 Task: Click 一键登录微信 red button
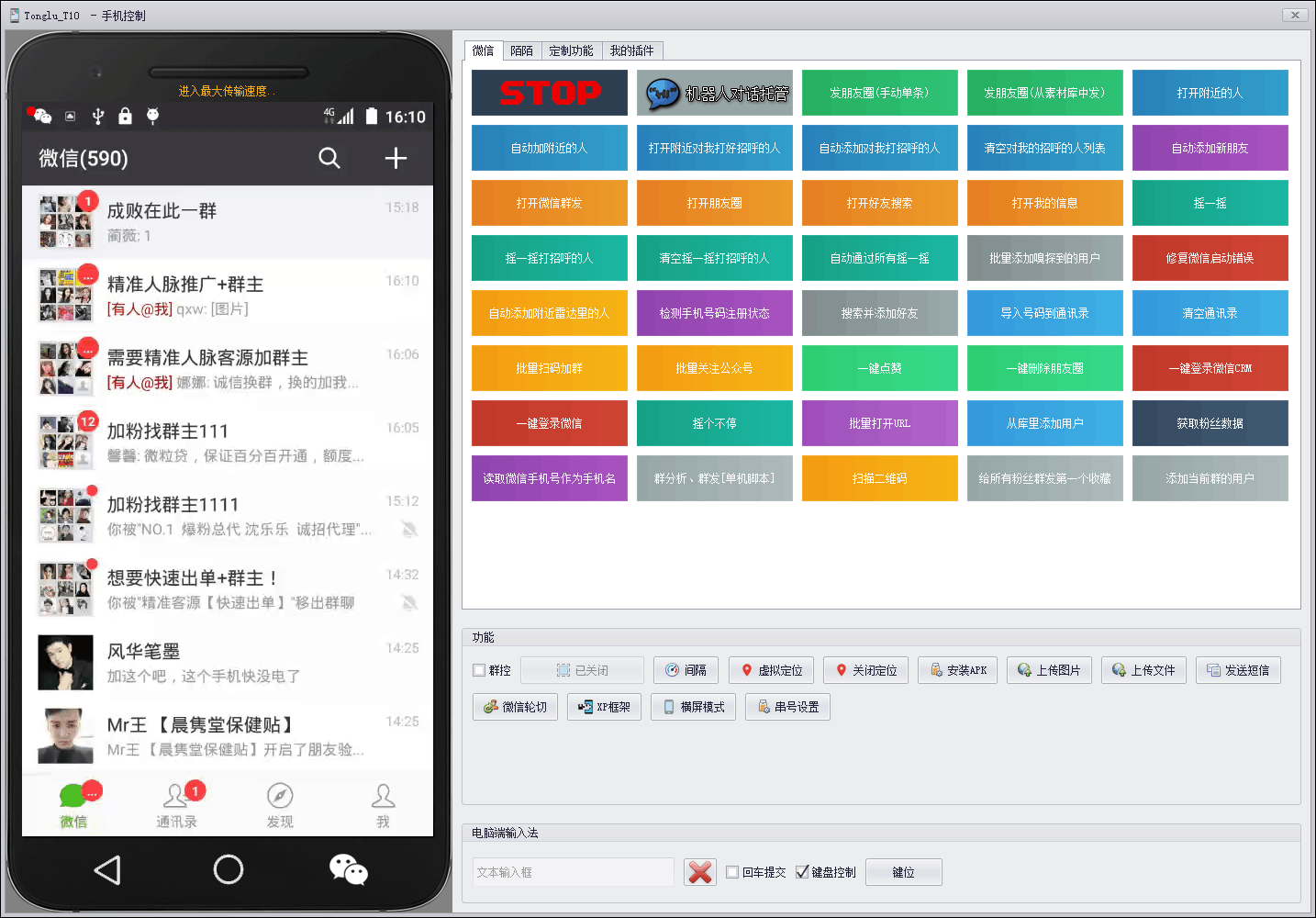[x=550, y=423]
